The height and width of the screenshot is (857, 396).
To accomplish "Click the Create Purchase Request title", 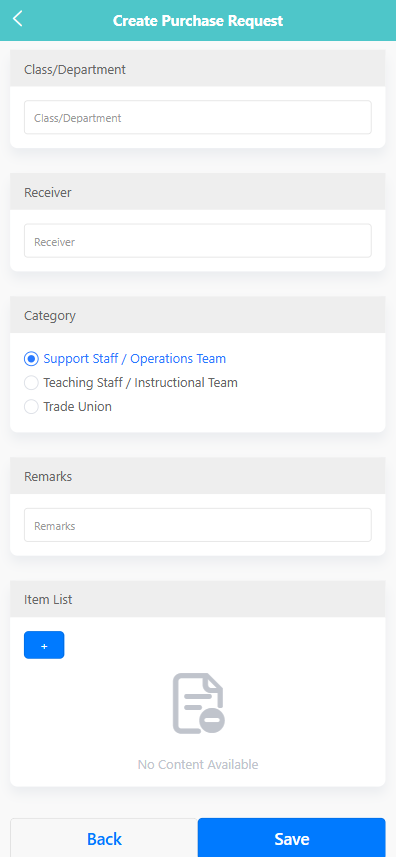I will [x=198, y=21].
